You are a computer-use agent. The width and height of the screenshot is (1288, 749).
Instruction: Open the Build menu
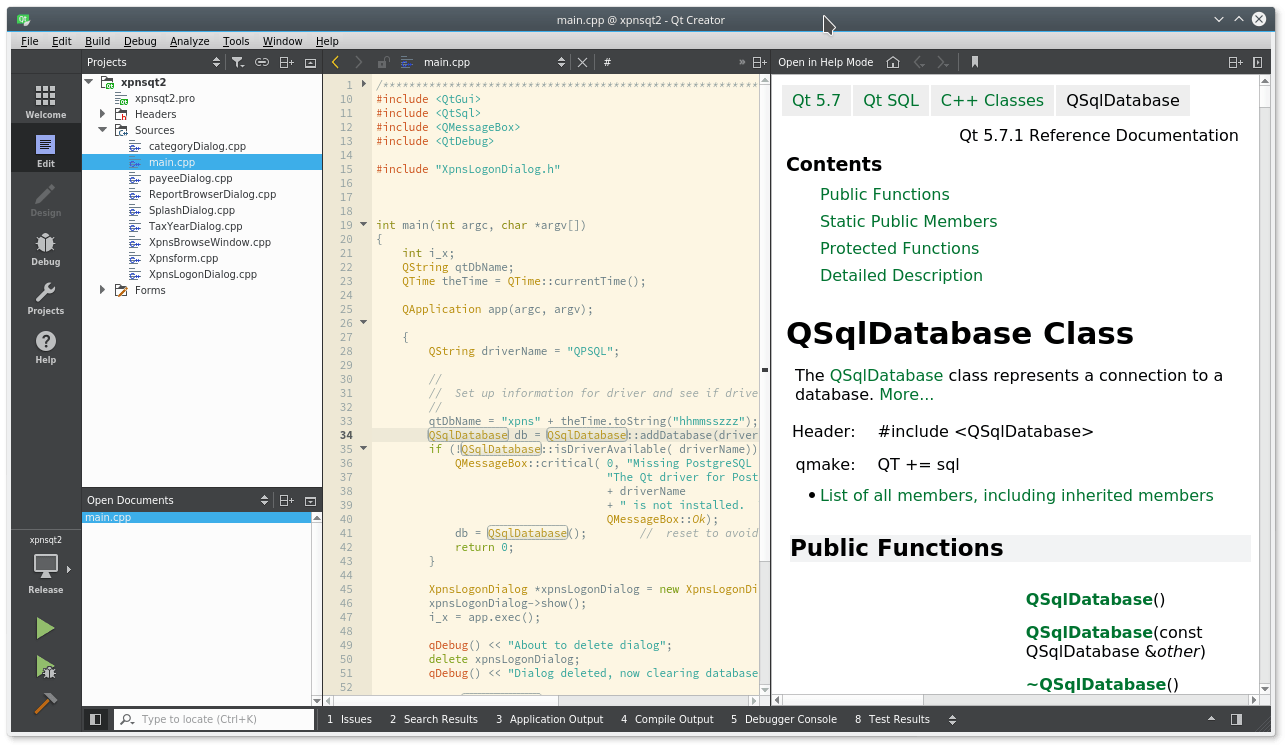pos(98,41)
